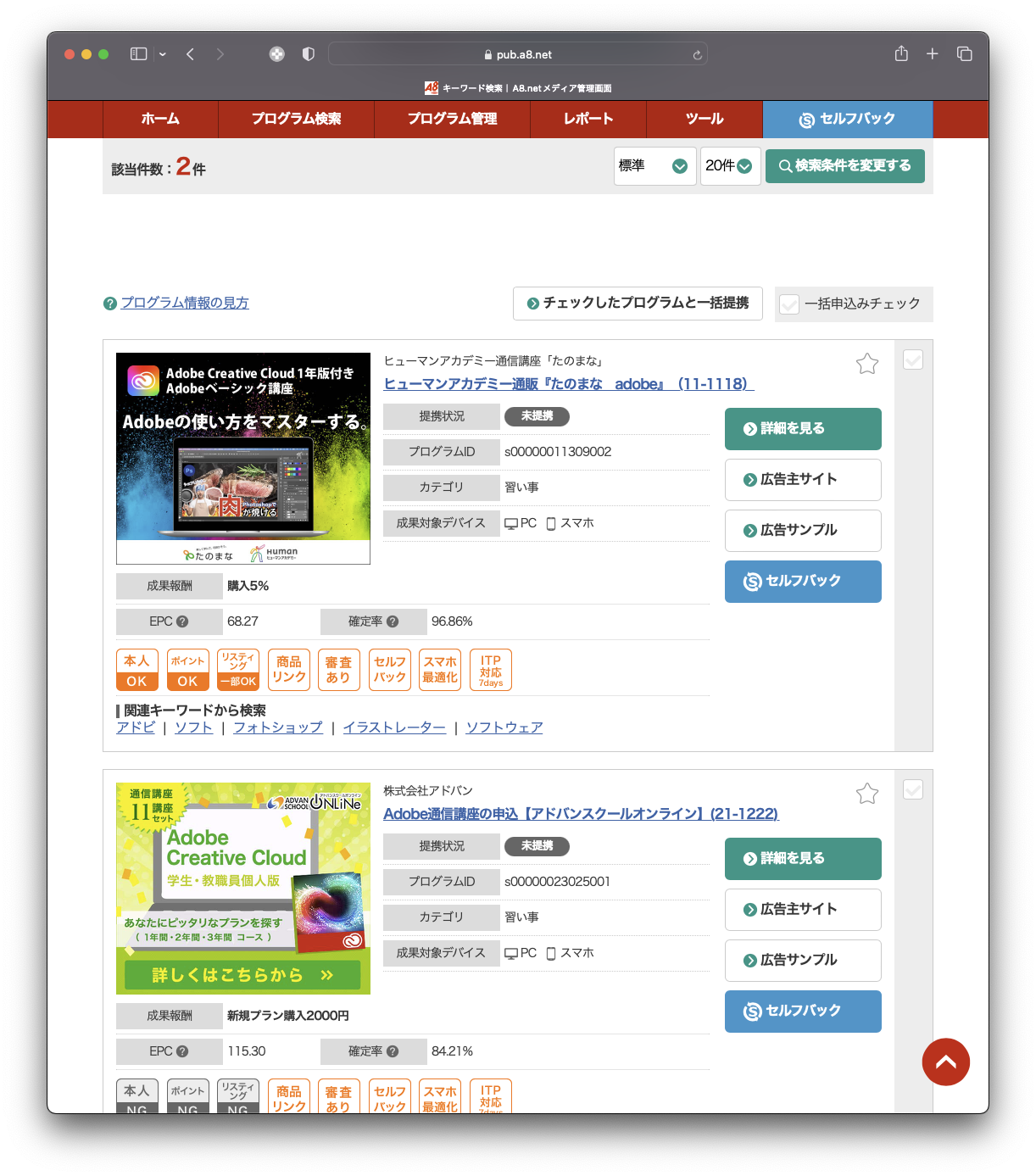Click 広告サンプル for ヒューマンアカデミー program
Screen dimensions: 1036x1176
803,531
